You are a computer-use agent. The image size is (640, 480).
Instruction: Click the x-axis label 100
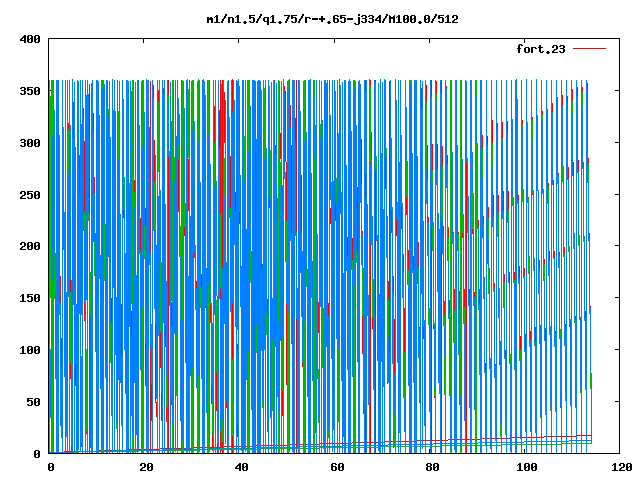[x=527, y=467]
